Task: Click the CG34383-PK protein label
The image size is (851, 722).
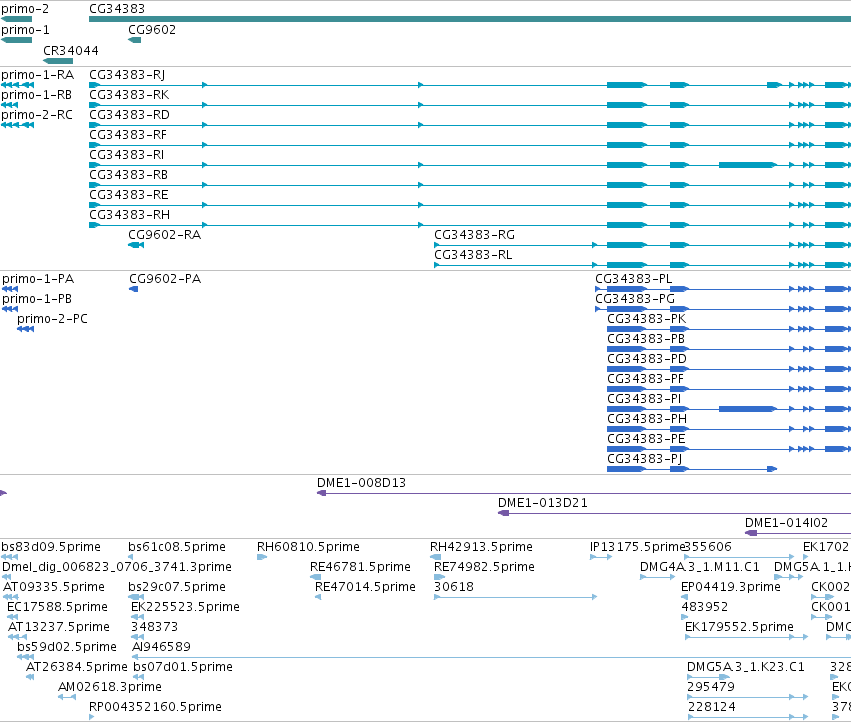Action: [x=647, y=319]
